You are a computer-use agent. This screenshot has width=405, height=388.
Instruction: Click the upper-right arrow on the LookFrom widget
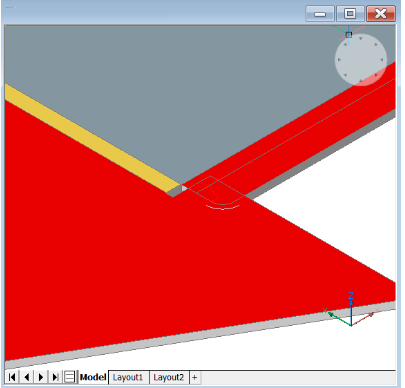pyautogui.click(x=376, y=44)
